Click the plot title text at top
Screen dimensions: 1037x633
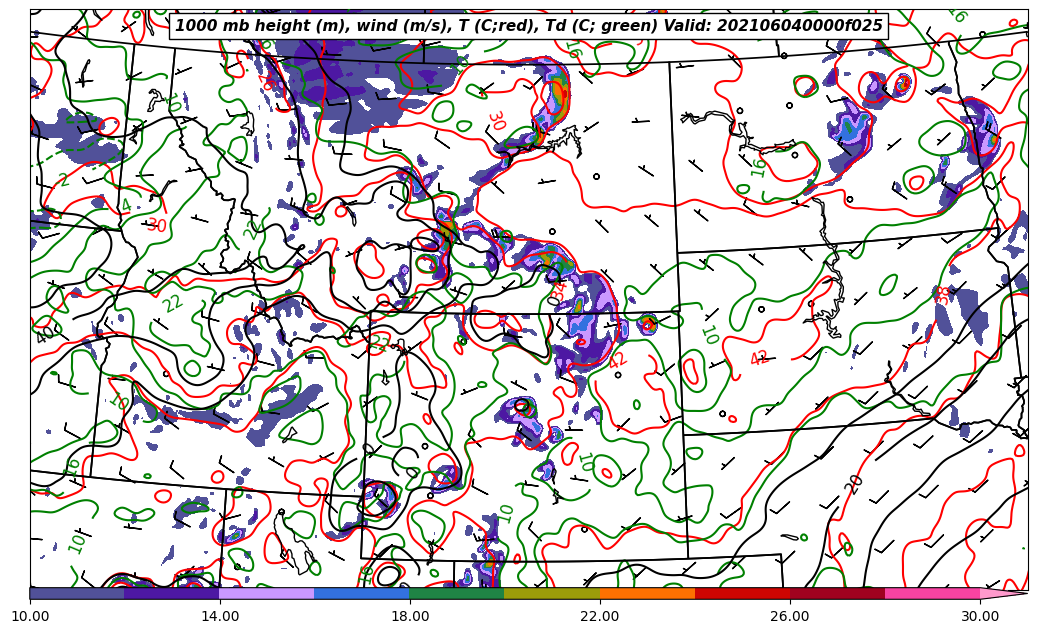click(529, 26)
